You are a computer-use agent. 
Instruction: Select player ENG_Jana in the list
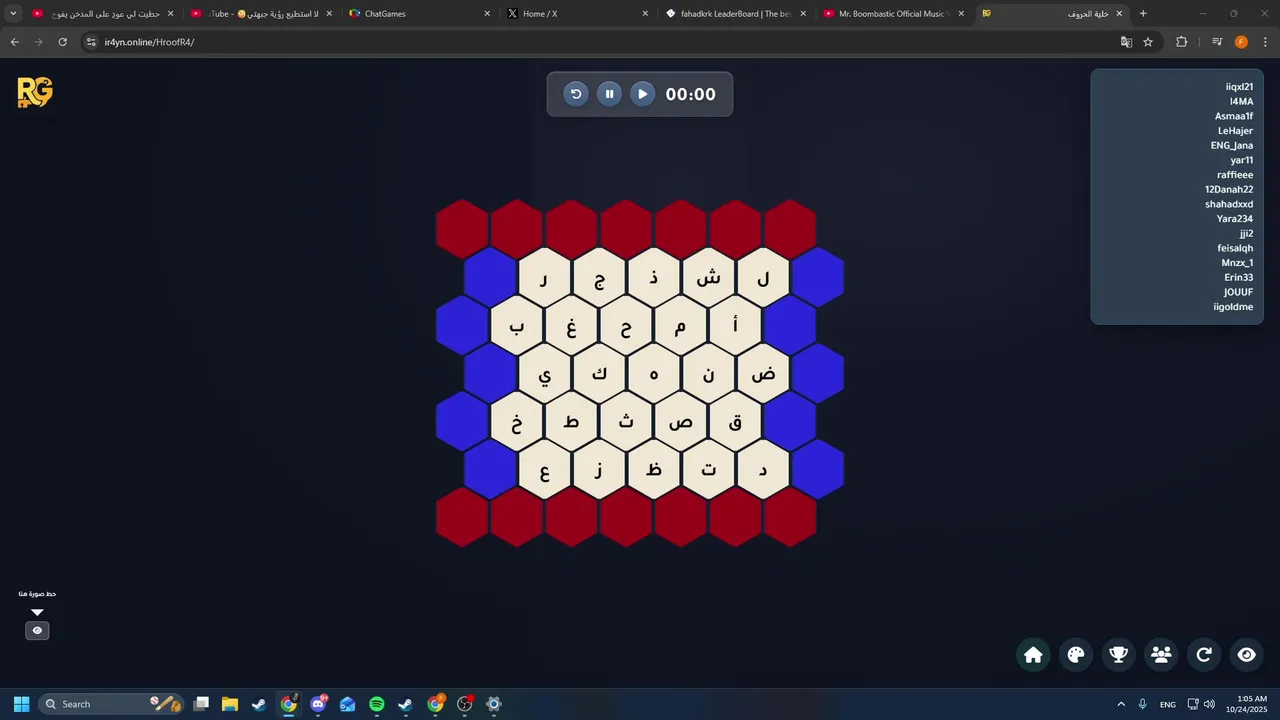pos(1232,145)
